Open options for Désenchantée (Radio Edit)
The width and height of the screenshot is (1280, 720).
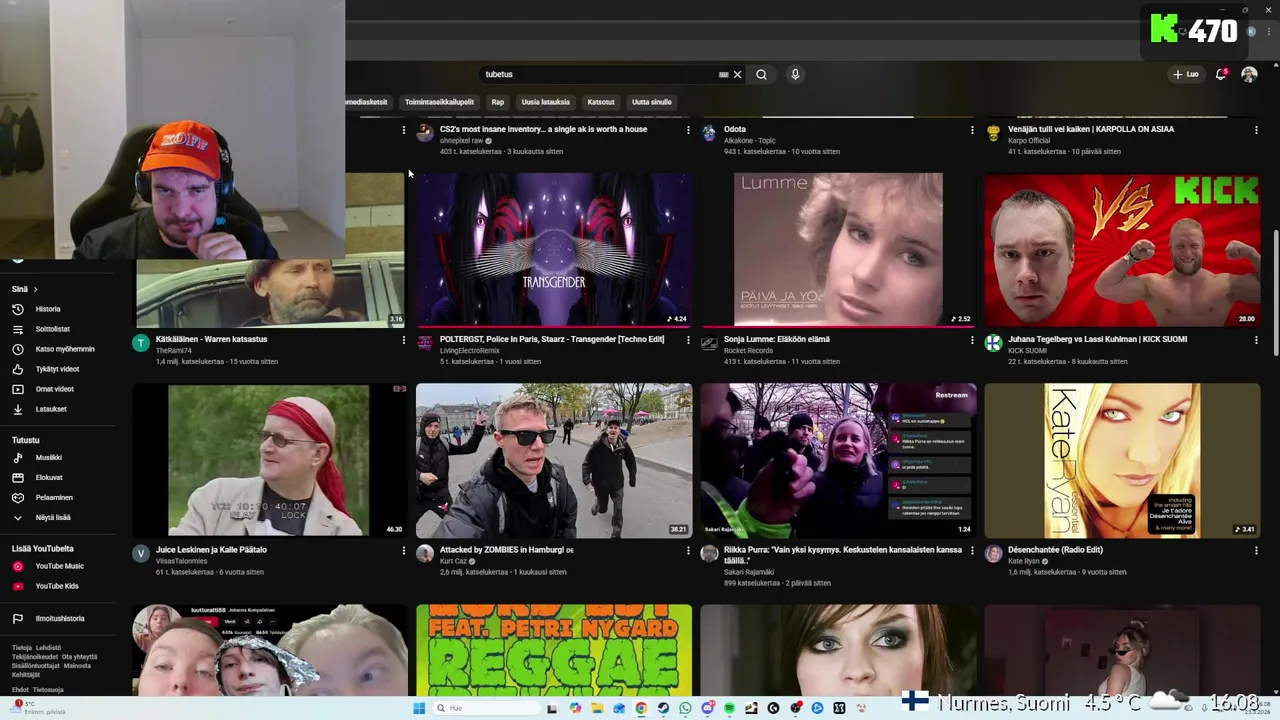point(1256,551)
